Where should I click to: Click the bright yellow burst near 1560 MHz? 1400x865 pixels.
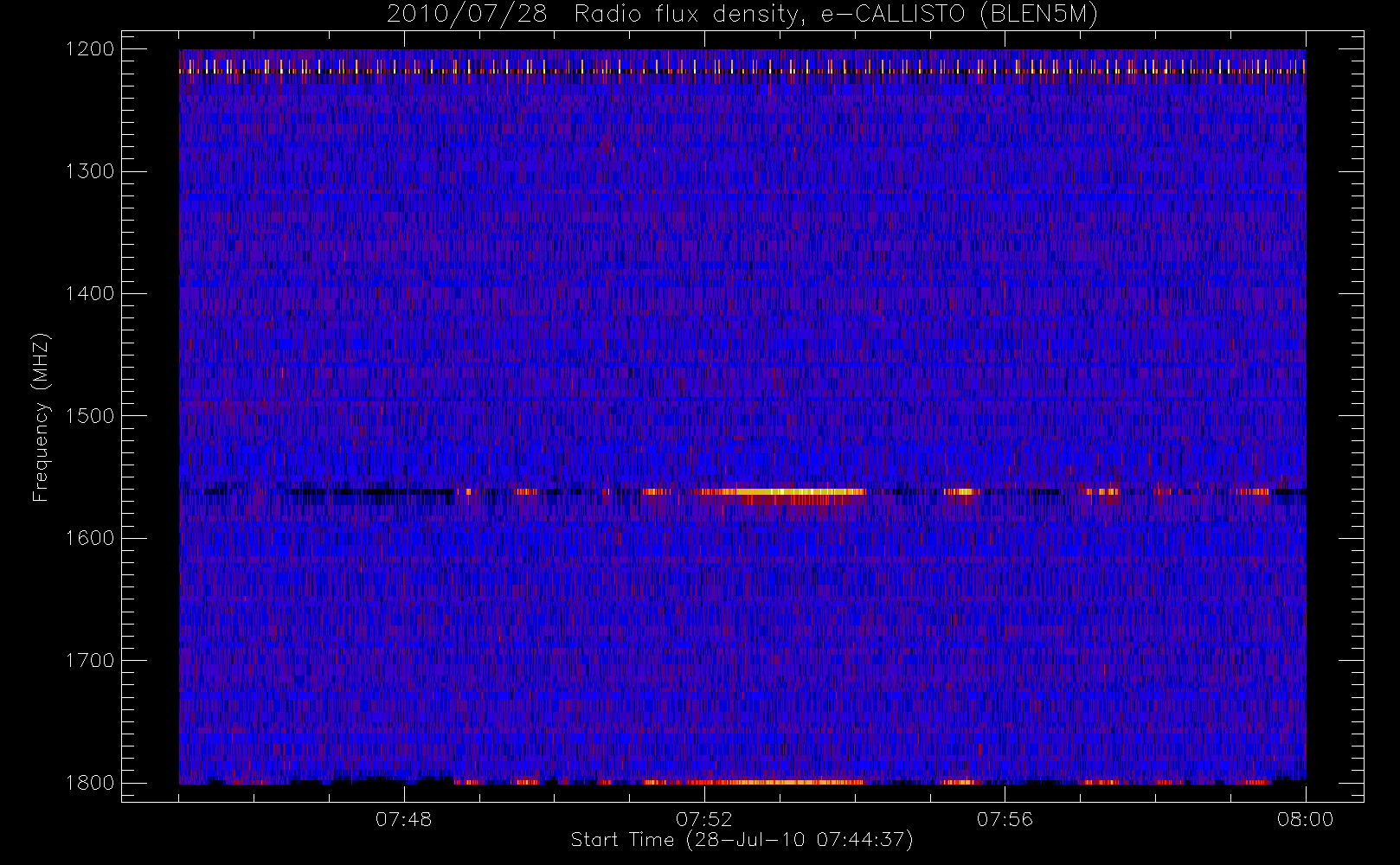[783, 492]
